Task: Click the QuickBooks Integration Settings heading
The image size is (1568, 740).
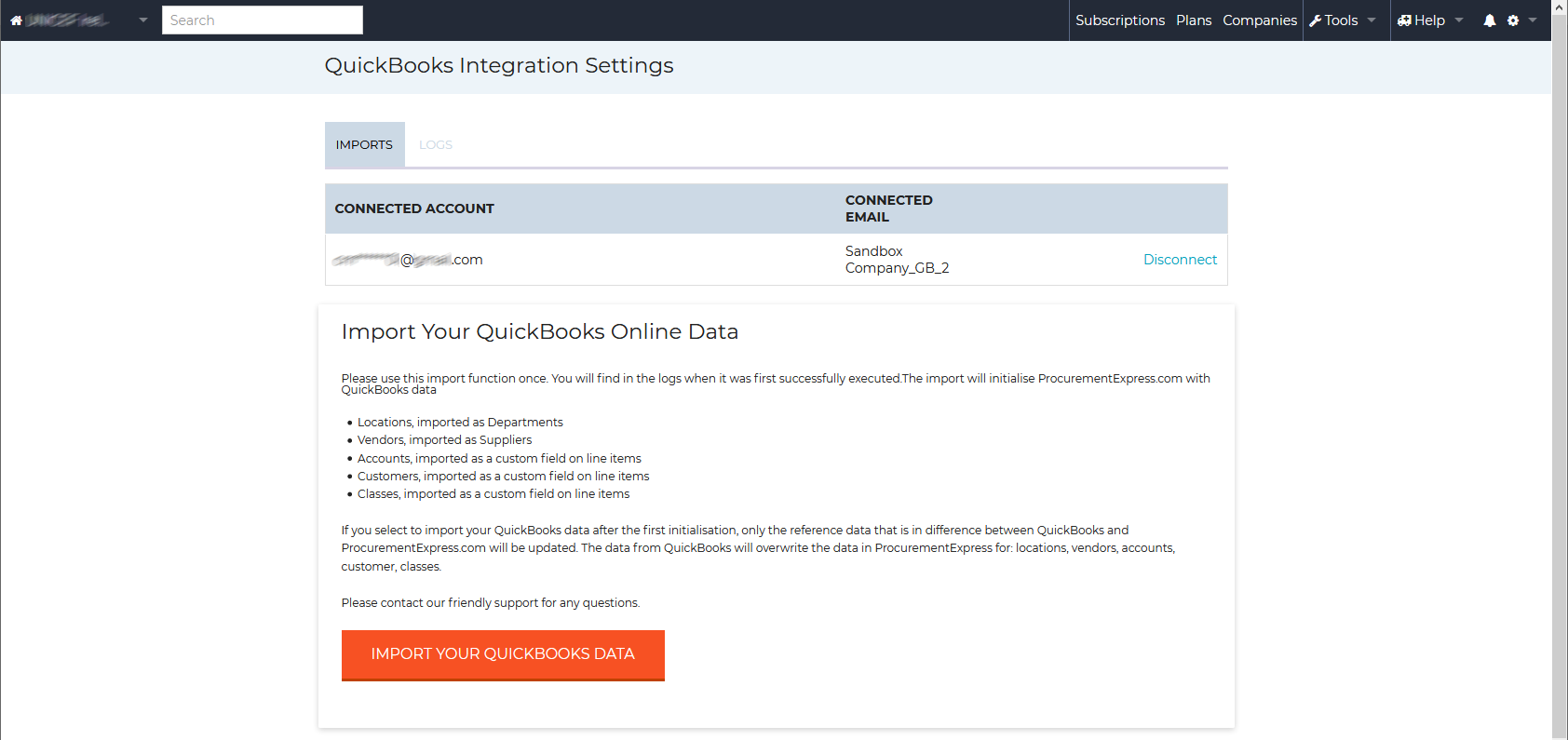Action: [499, 66]
